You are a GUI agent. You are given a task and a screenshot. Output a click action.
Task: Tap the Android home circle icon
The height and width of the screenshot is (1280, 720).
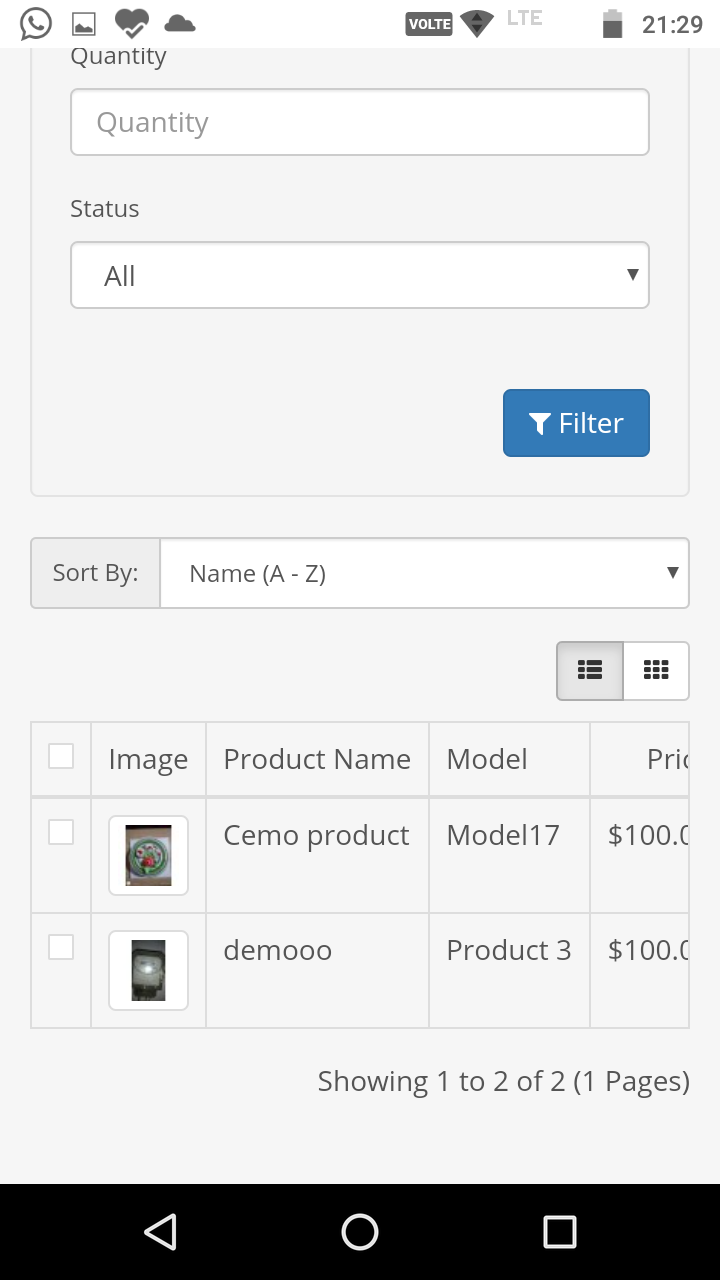pos(360,1232)
